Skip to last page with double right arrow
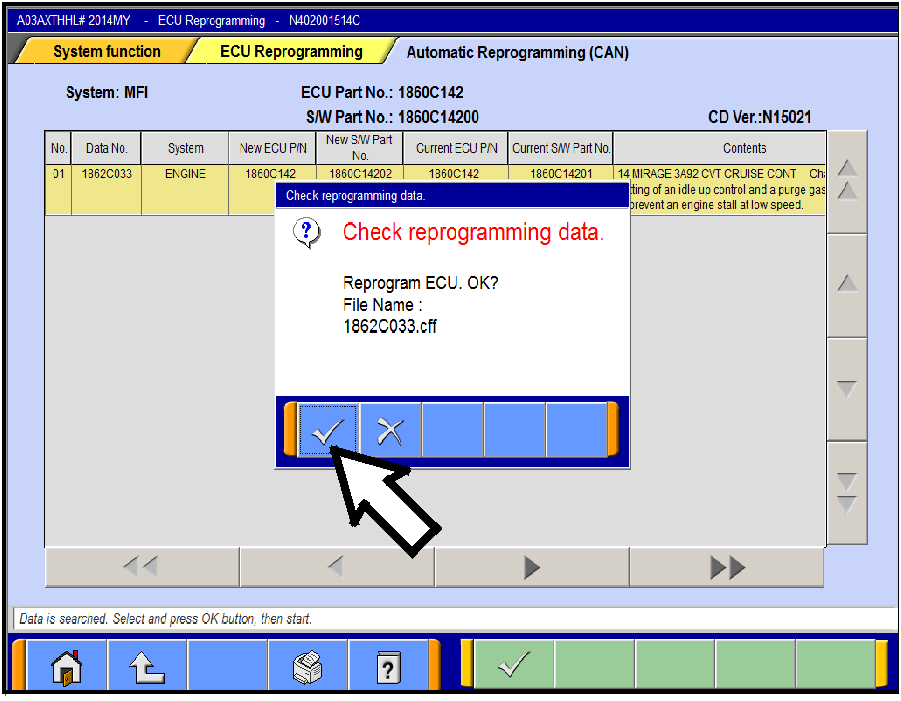 click(x=726, y=567)
